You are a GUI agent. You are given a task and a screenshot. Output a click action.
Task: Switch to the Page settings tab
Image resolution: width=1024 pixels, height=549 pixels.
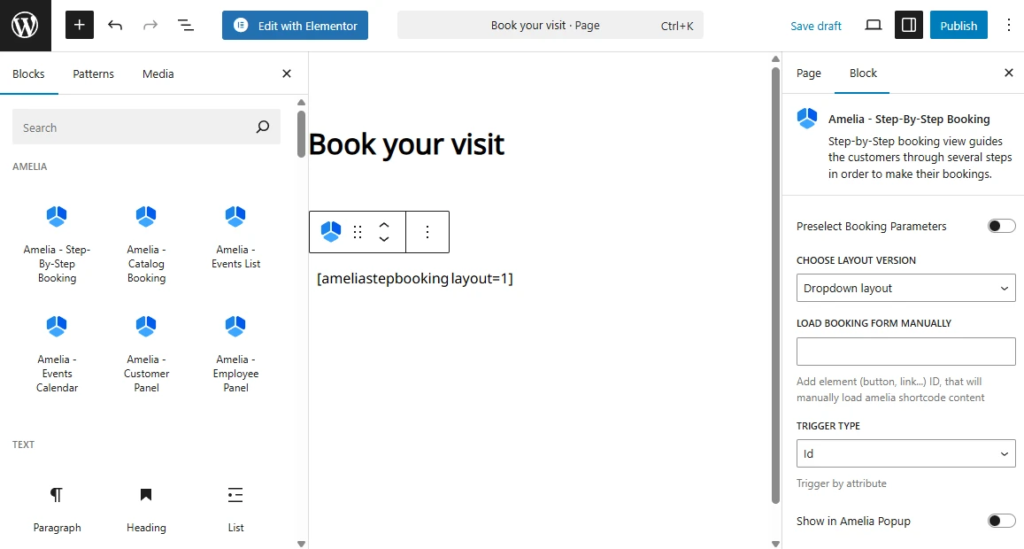coord(809,73)
